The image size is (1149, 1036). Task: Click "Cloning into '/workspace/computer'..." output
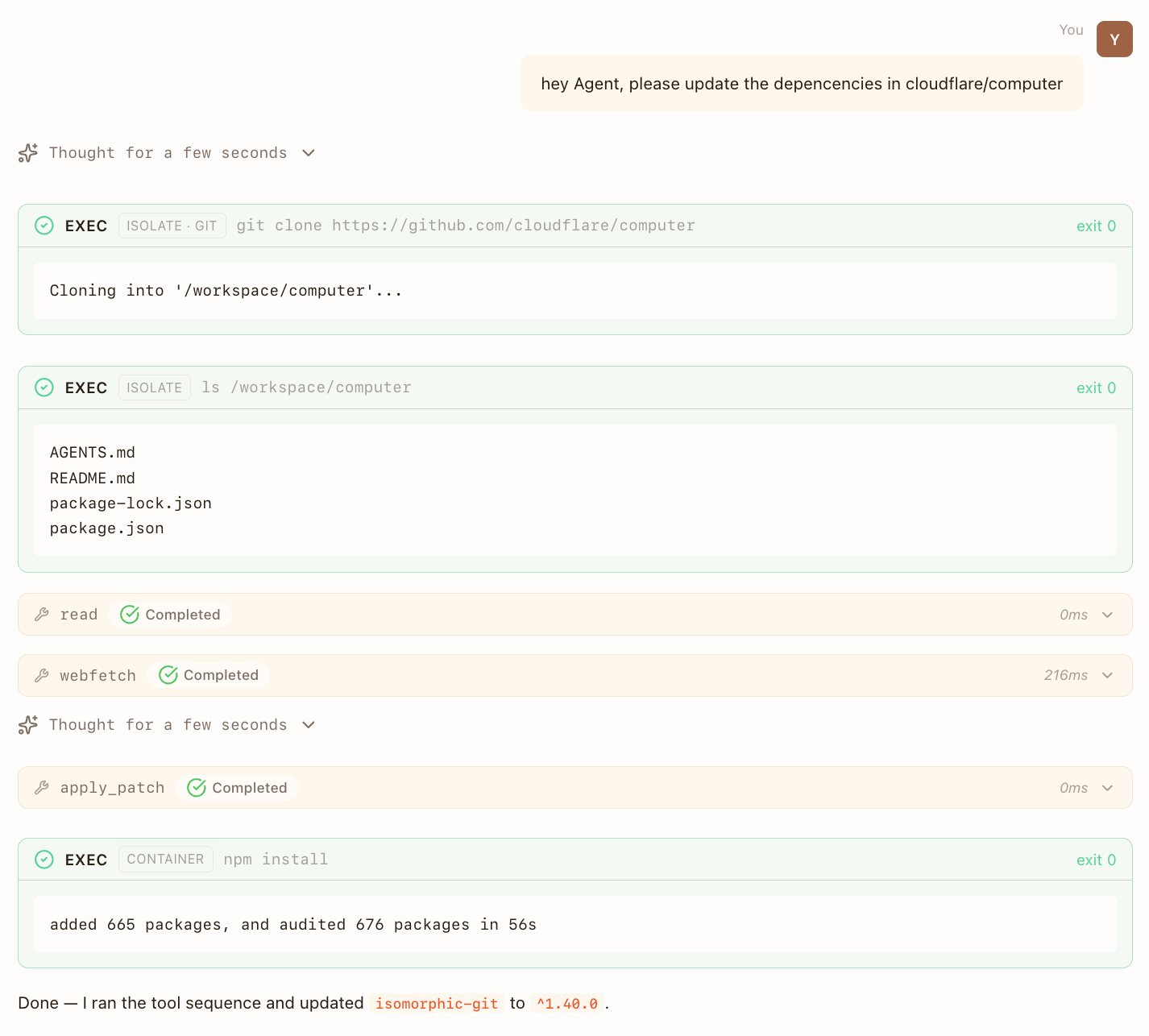(x=226, y=291)
